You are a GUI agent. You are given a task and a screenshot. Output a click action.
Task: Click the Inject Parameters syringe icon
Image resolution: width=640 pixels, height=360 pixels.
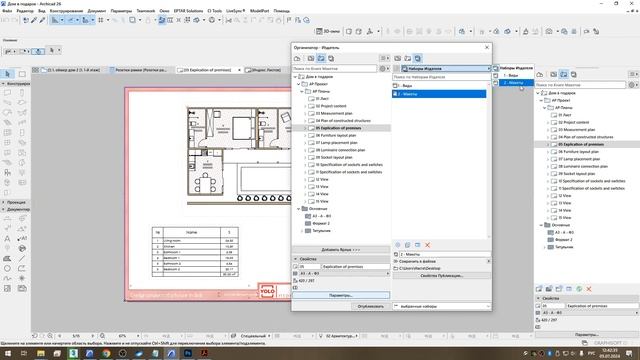[42, 20]
